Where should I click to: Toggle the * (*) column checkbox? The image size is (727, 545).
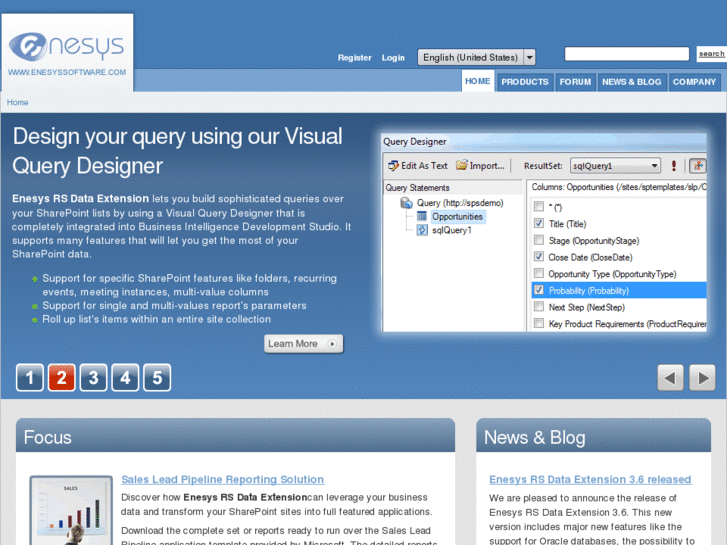click(538, 206)
